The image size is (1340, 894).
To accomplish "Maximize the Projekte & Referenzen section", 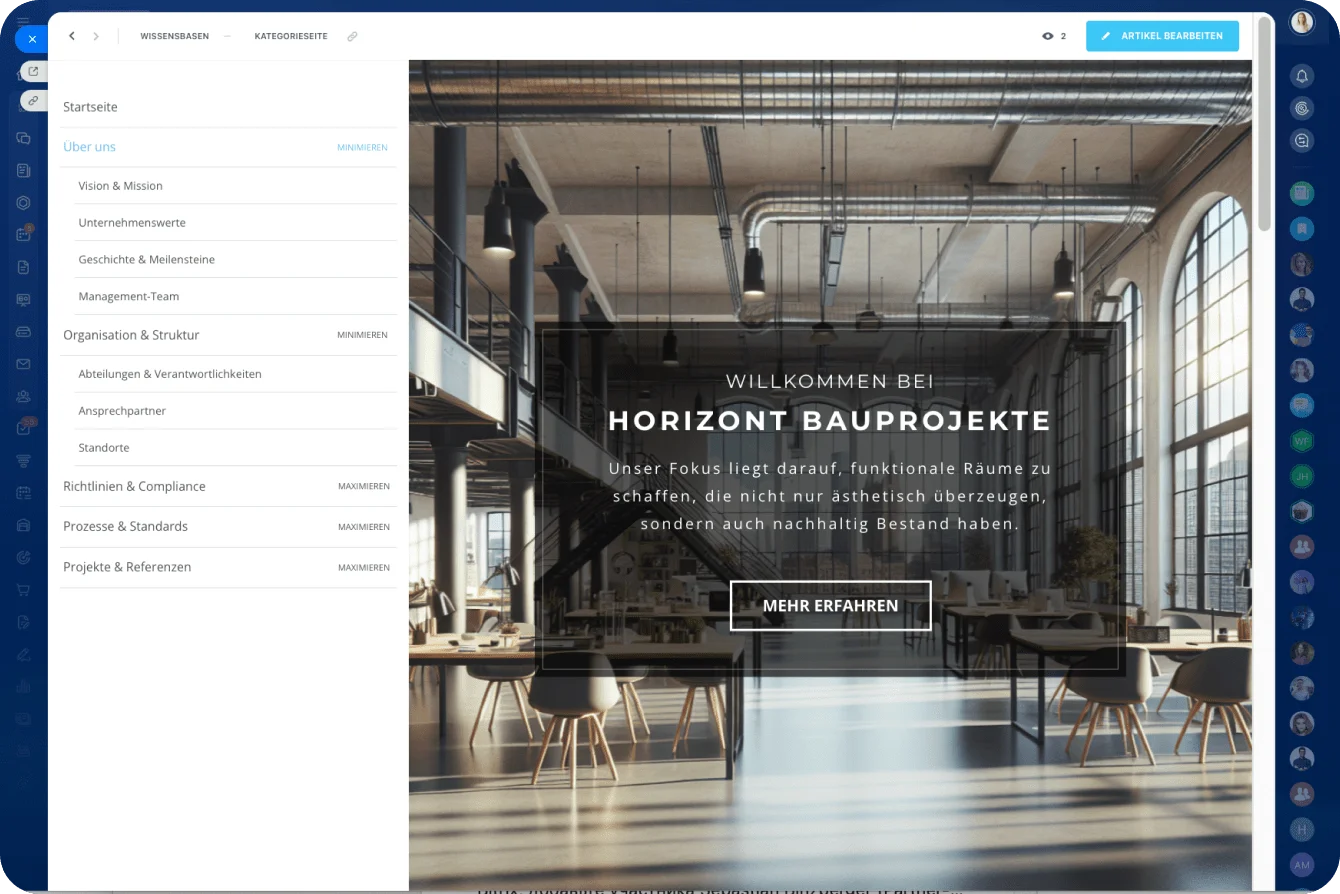I will click(363, 567).
